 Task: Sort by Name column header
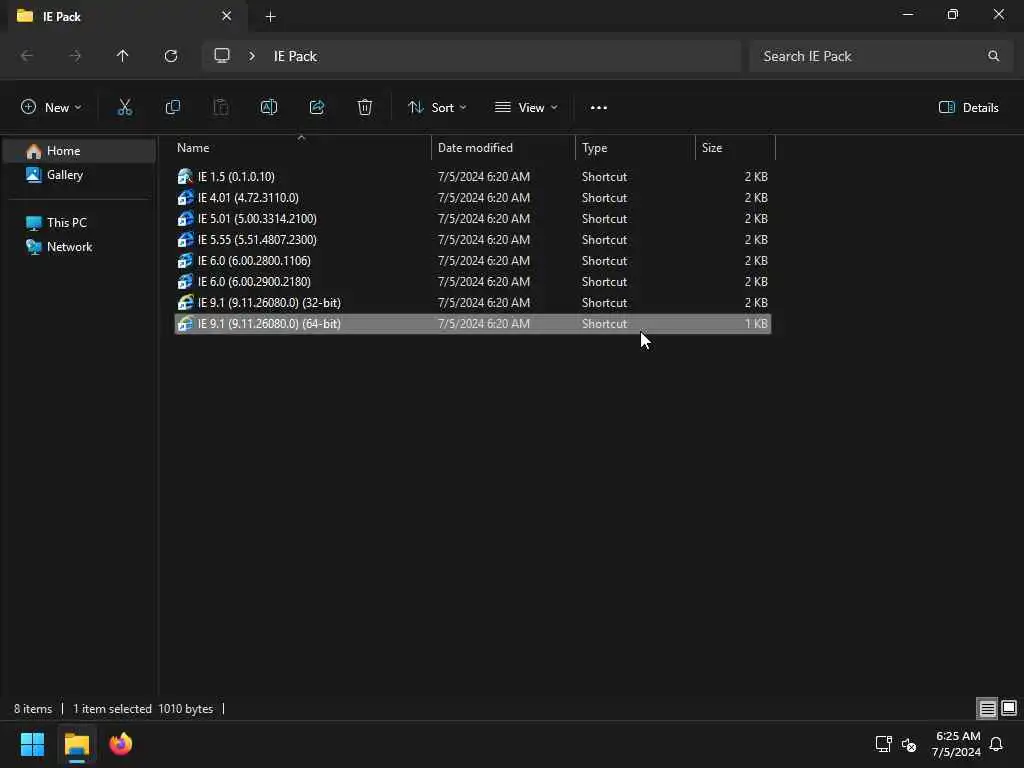300,148
